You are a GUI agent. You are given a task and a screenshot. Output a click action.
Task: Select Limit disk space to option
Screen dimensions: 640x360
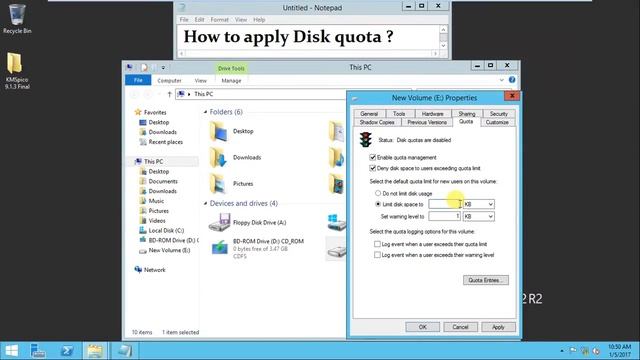click(378, 204)
